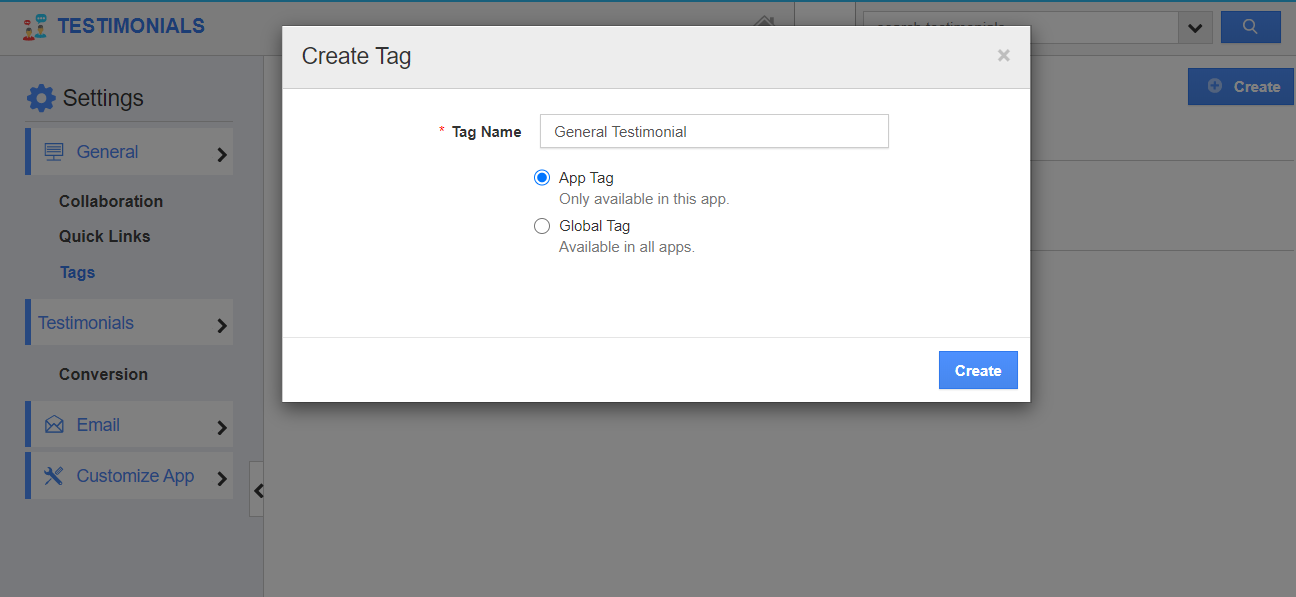Image resolution: width=1296 pixels, height=597 pixels.
Task: Open the Quick Links settings item
Action: 105,236
